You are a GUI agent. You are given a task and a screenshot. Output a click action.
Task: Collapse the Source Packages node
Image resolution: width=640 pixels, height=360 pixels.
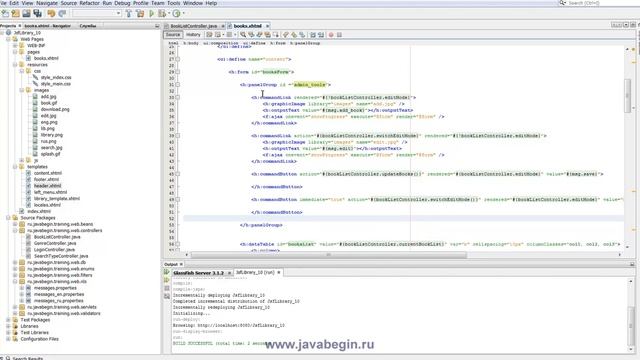(8, 218)
